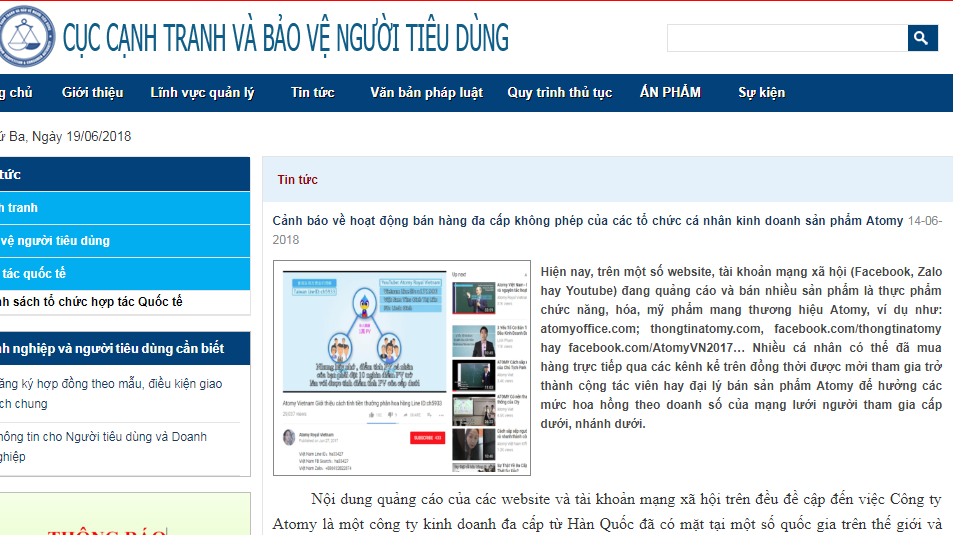
Task: Click the date text 'Ngày 19/06/2018'
Action: pos(81,136)
